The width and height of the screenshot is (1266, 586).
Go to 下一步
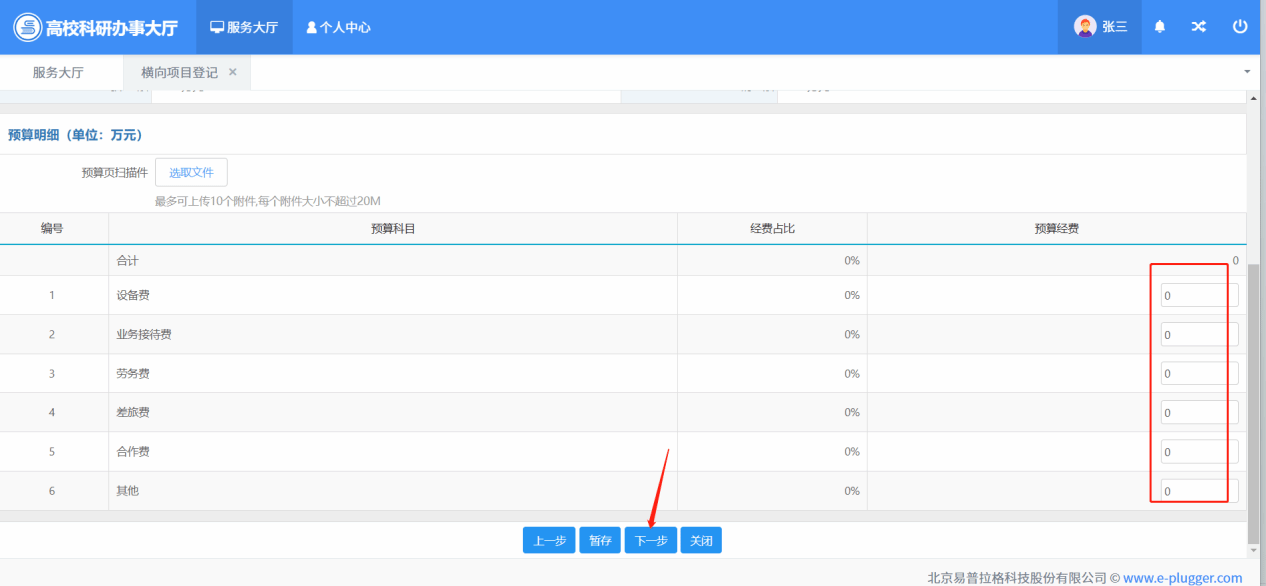[650, 540]
